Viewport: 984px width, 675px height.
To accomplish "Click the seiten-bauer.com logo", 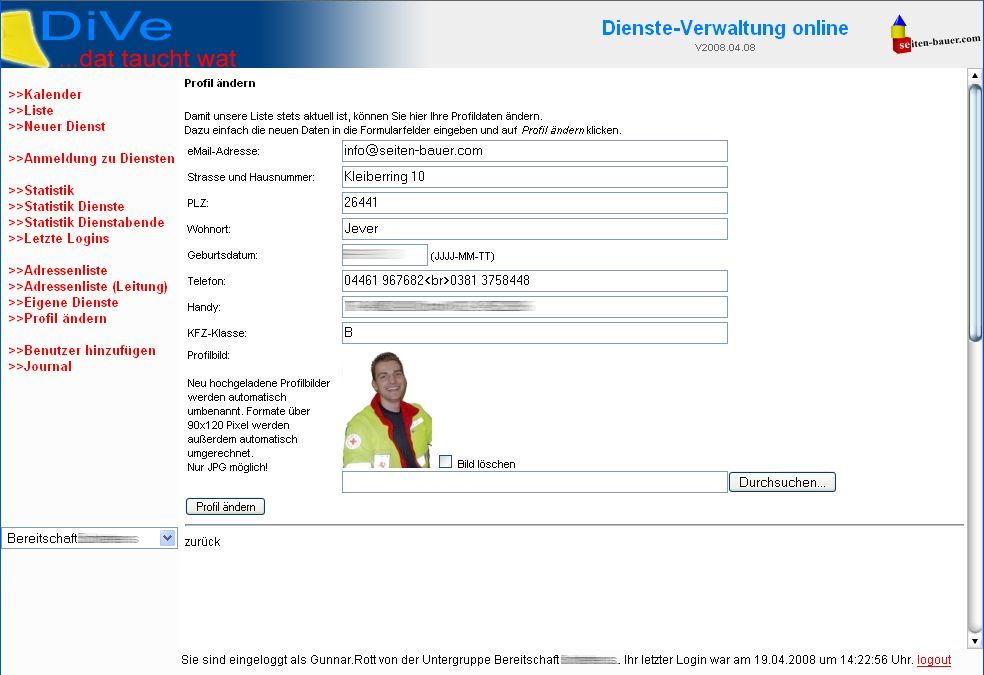I will 934,36.
